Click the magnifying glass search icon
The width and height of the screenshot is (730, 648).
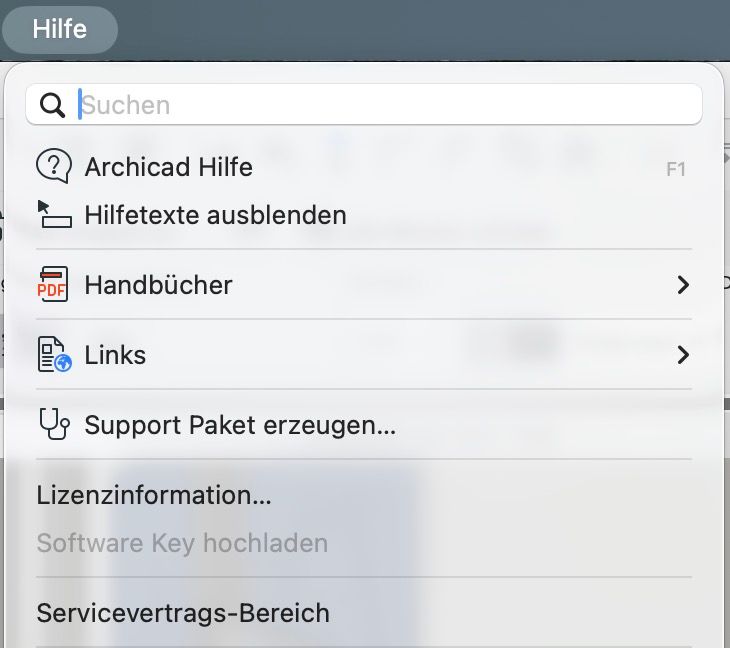51,105
